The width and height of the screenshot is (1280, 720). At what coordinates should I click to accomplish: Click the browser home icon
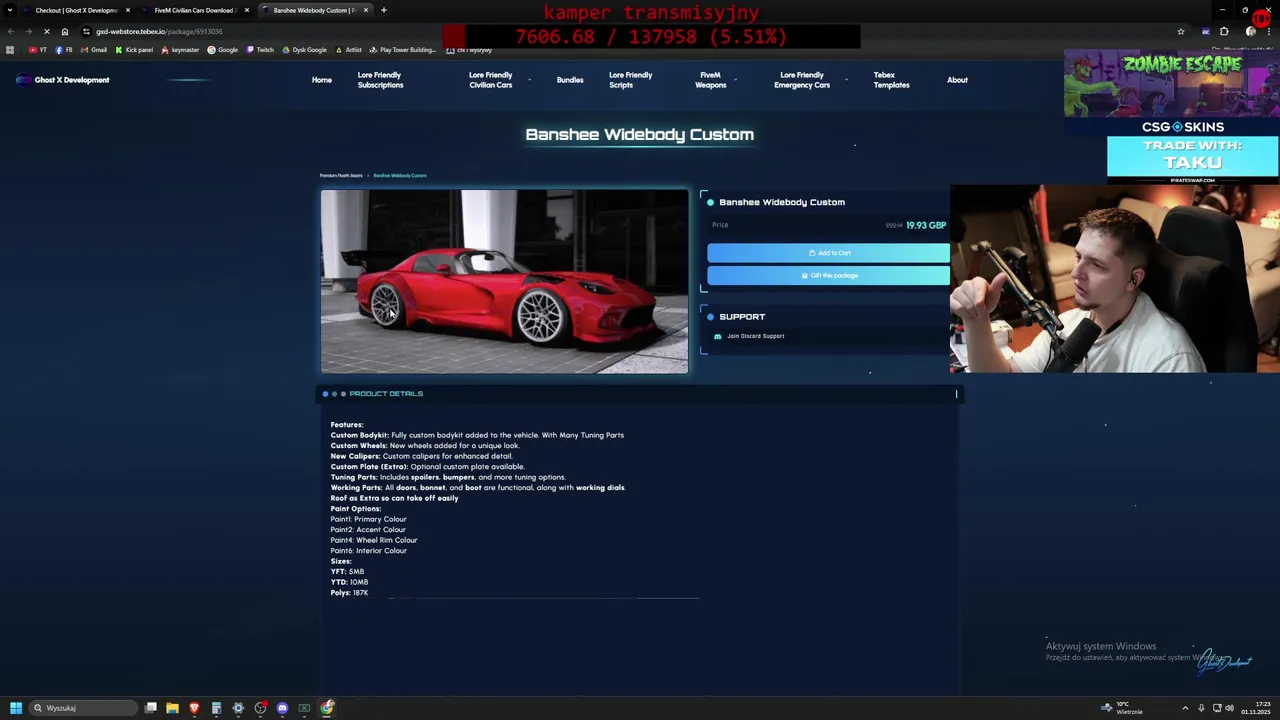(x=65, y=31)
